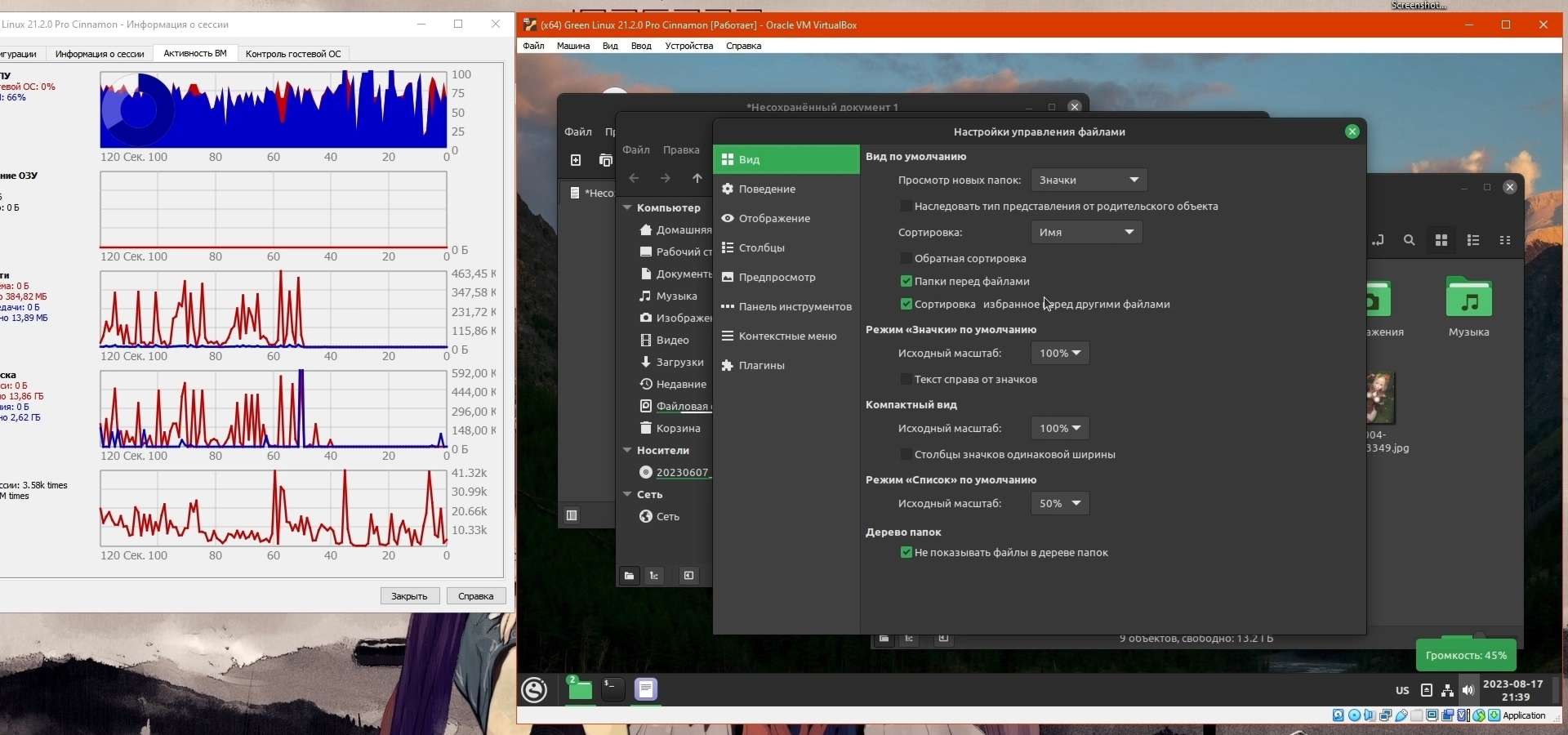The height and width of the screenshot is (735, 1568).
Task: Enable Текст справа от значков checkbox
Action: click(906, 379)
